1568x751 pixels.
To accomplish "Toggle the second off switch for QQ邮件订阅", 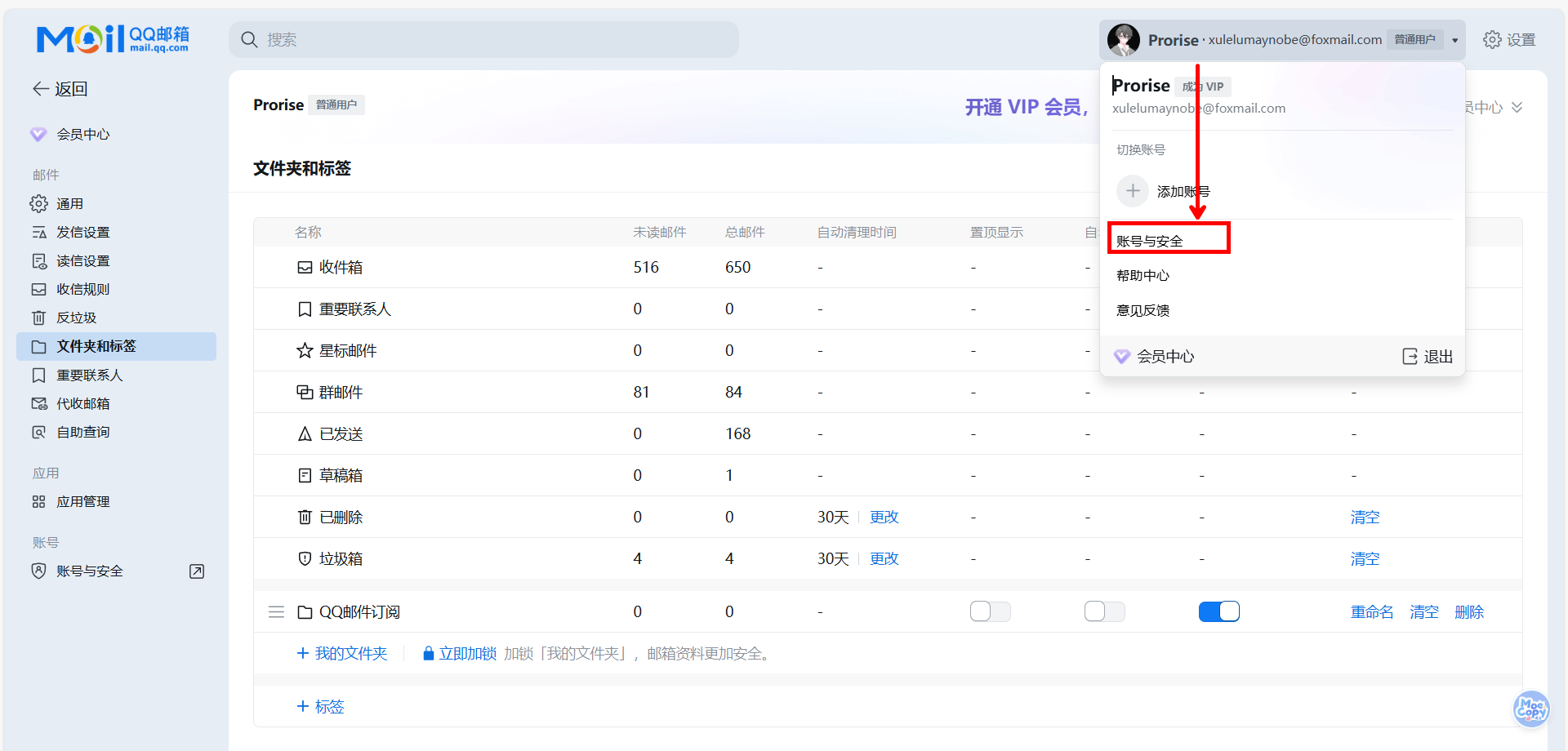I will click(x=1104, y=612).
